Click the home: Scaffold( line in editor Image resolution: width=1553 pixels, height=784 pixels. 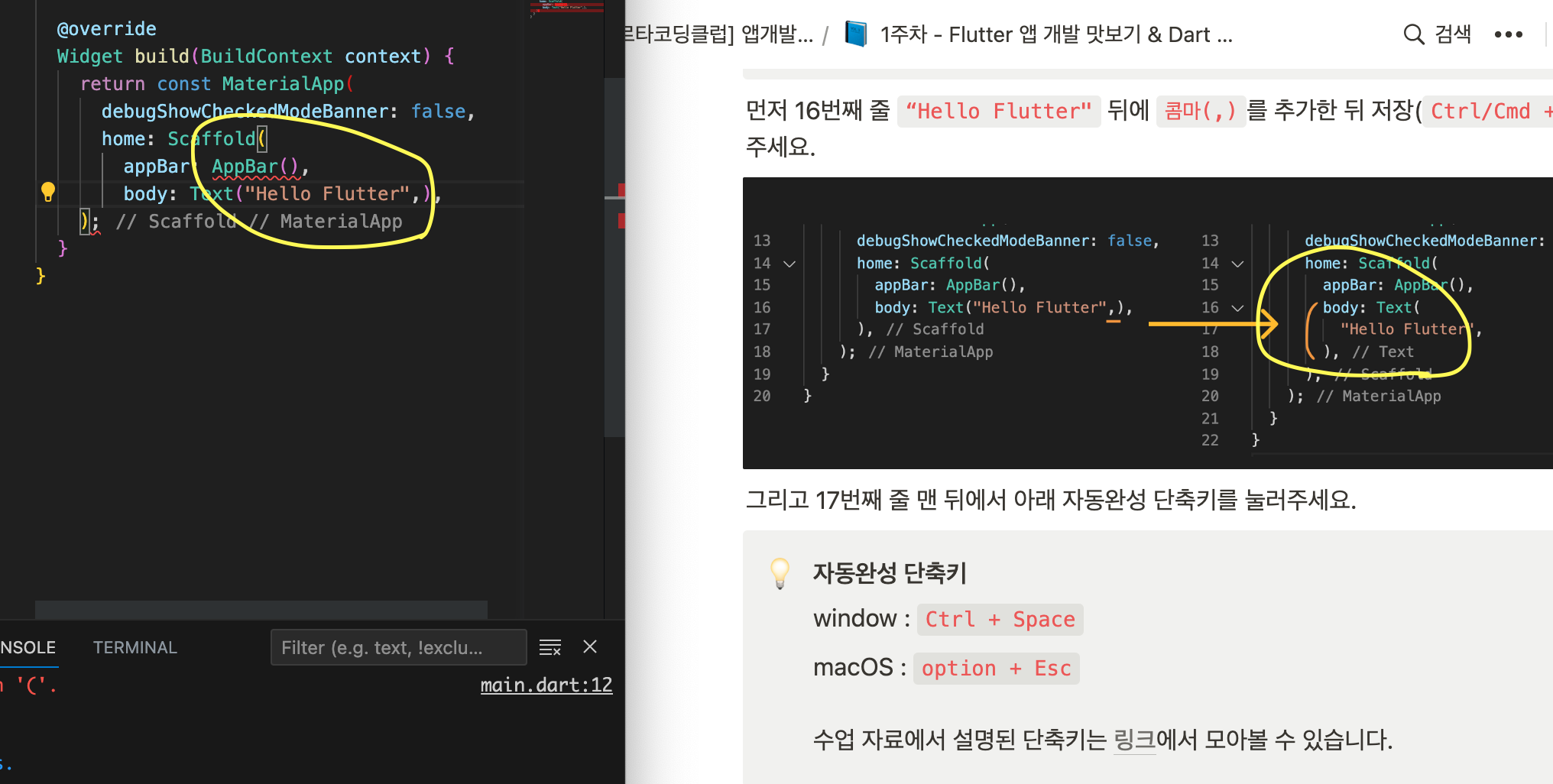(x=183, y=139)
